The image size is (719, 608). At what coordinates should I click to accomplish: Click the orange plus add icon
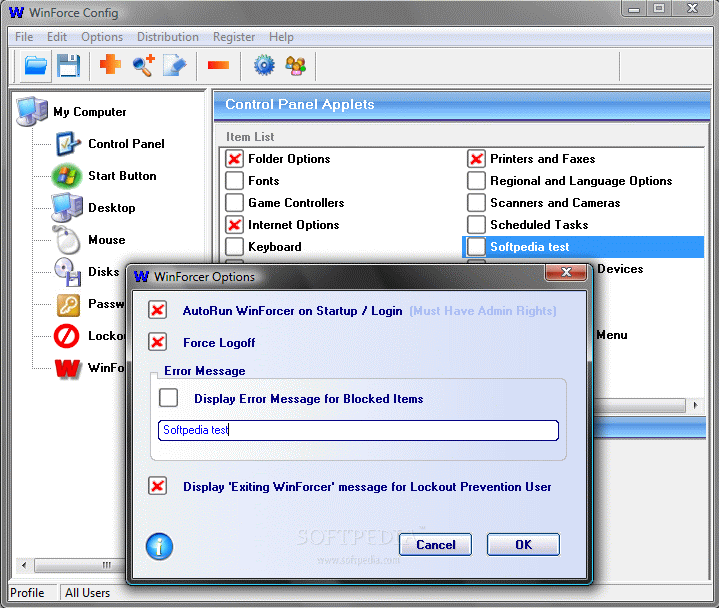tap(111, 64)
